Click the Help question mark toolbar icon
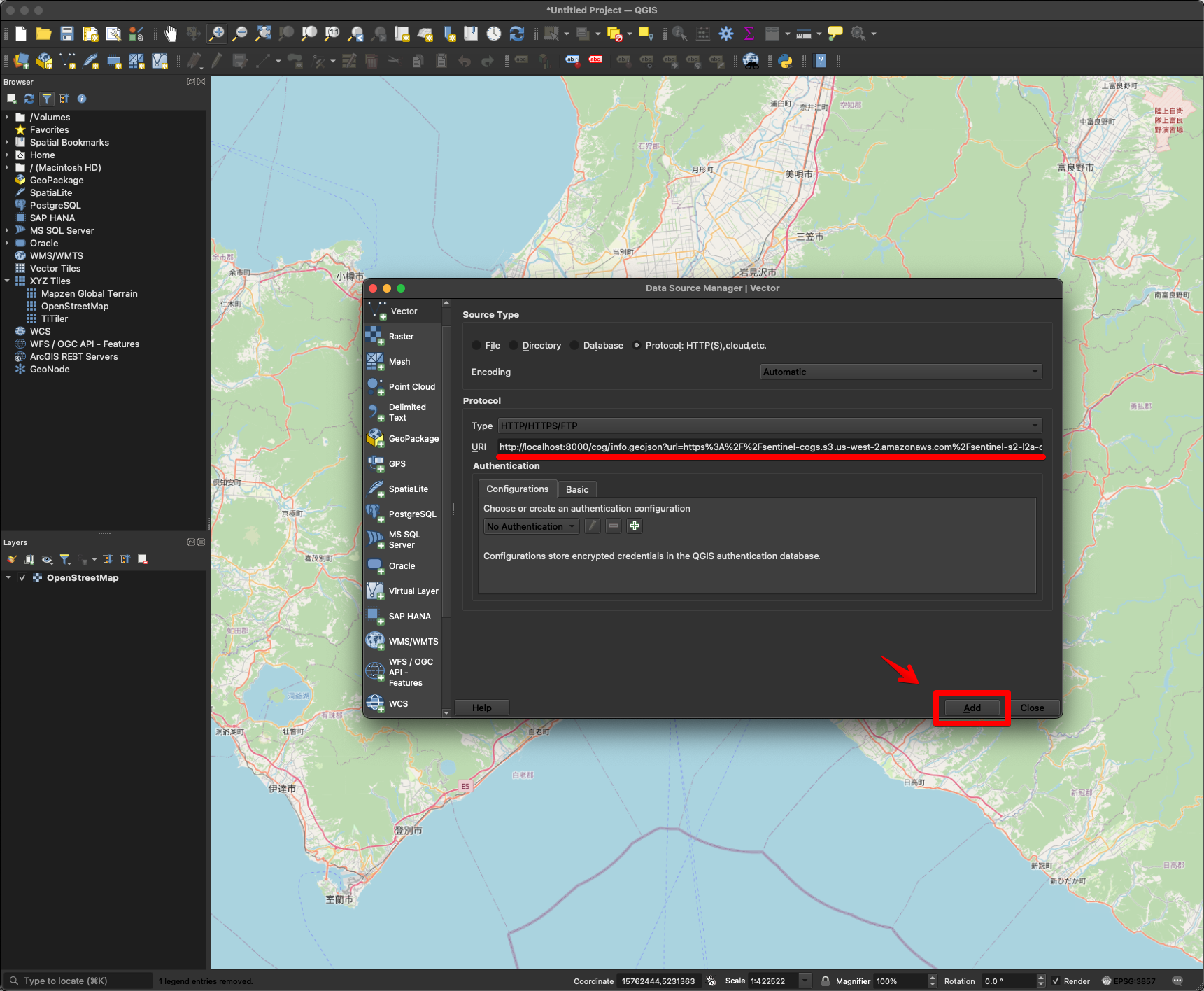Screen dimensions: 1204x991 (821, 62)
